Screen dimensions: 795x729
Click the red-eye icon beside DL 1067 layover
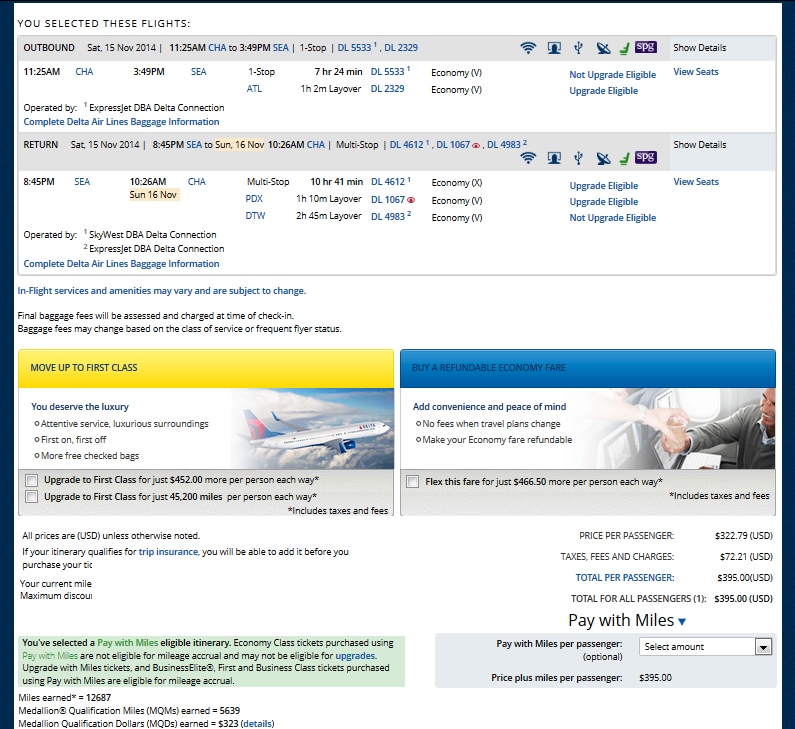click(411, 201)
